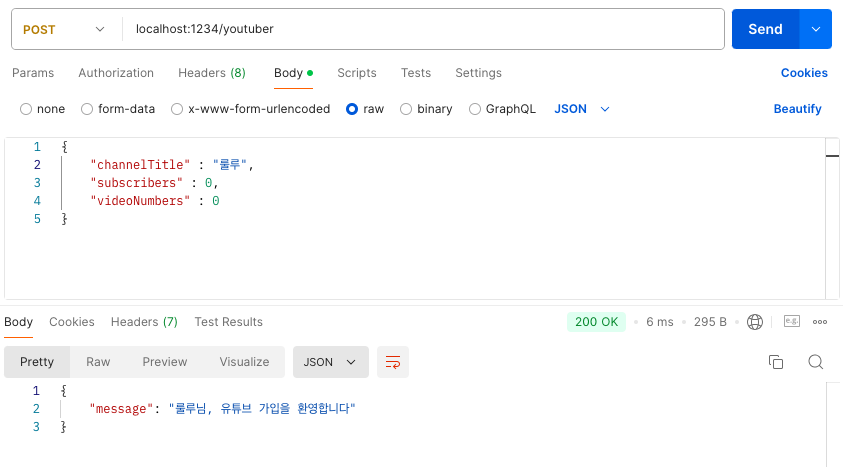Select x-www-form-urlencoded radio option
The image size is (843, 467).
pyautogui.click(x=177, y=109)
